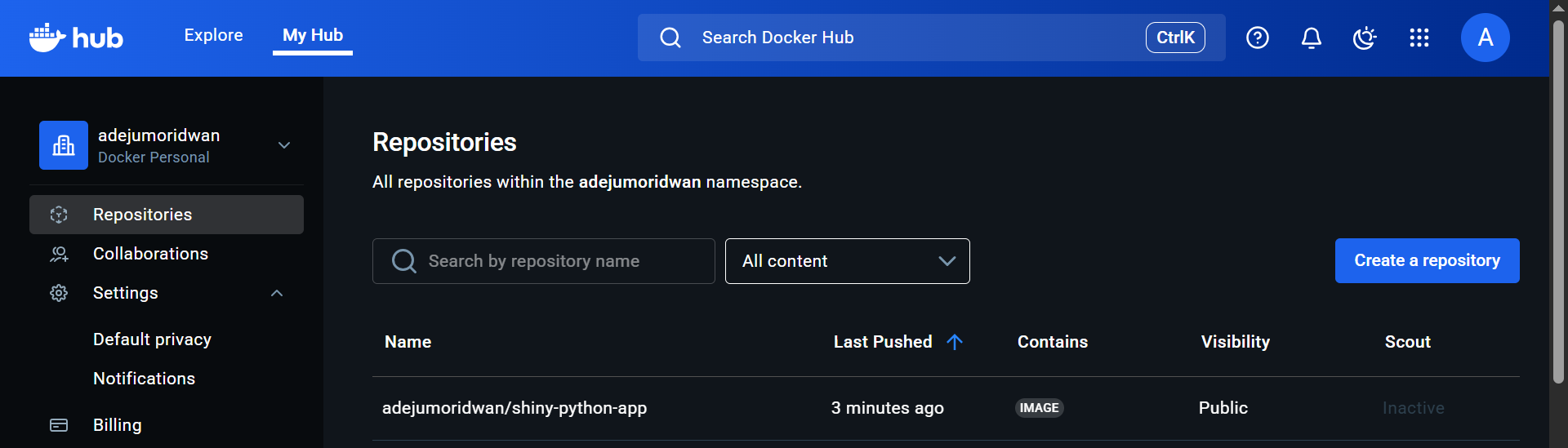This screenshot has width=1568, height=448.
Task: Click the Collaborations people icon
Action: point(59,254)
